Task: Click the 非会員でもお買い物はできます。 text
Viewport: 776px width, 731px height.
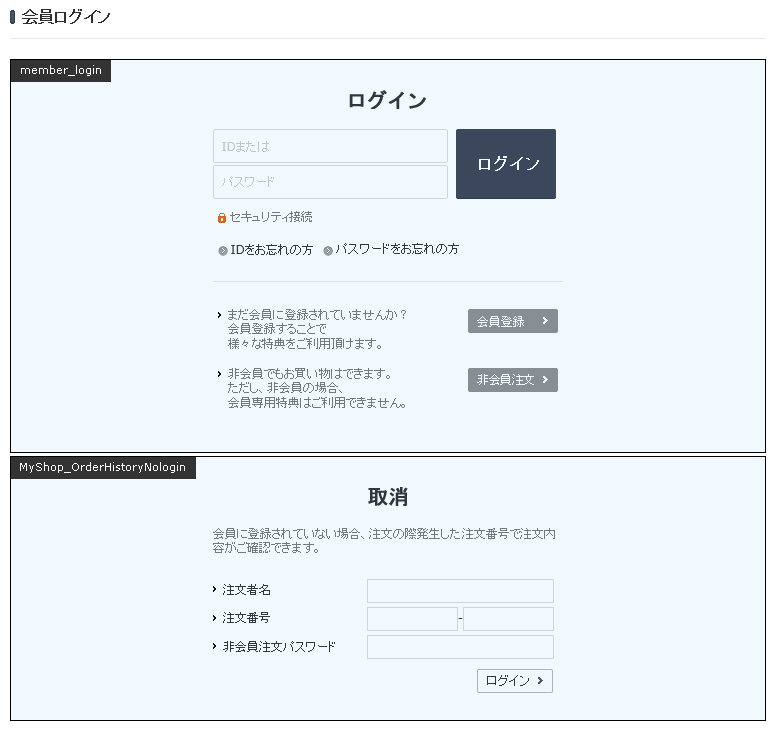Action: click(309, 374)
